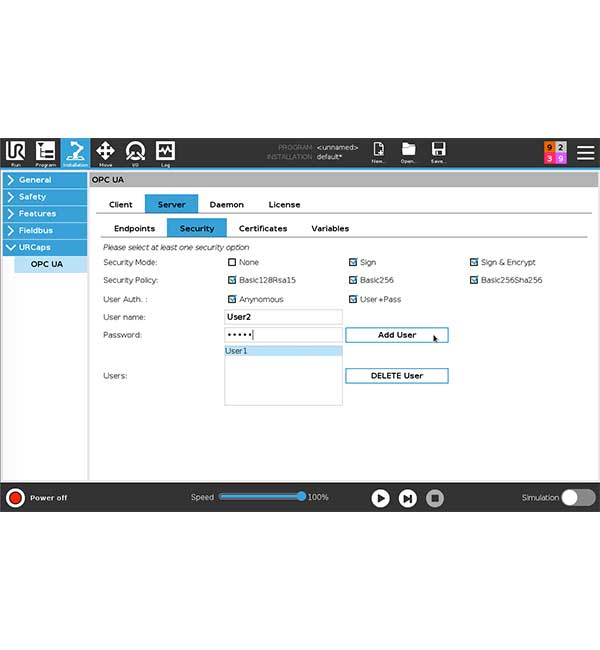Viewport: 600px width, 650px height.
Task: Click the <unnamed> program name
Action: click(x=337, y=148)
